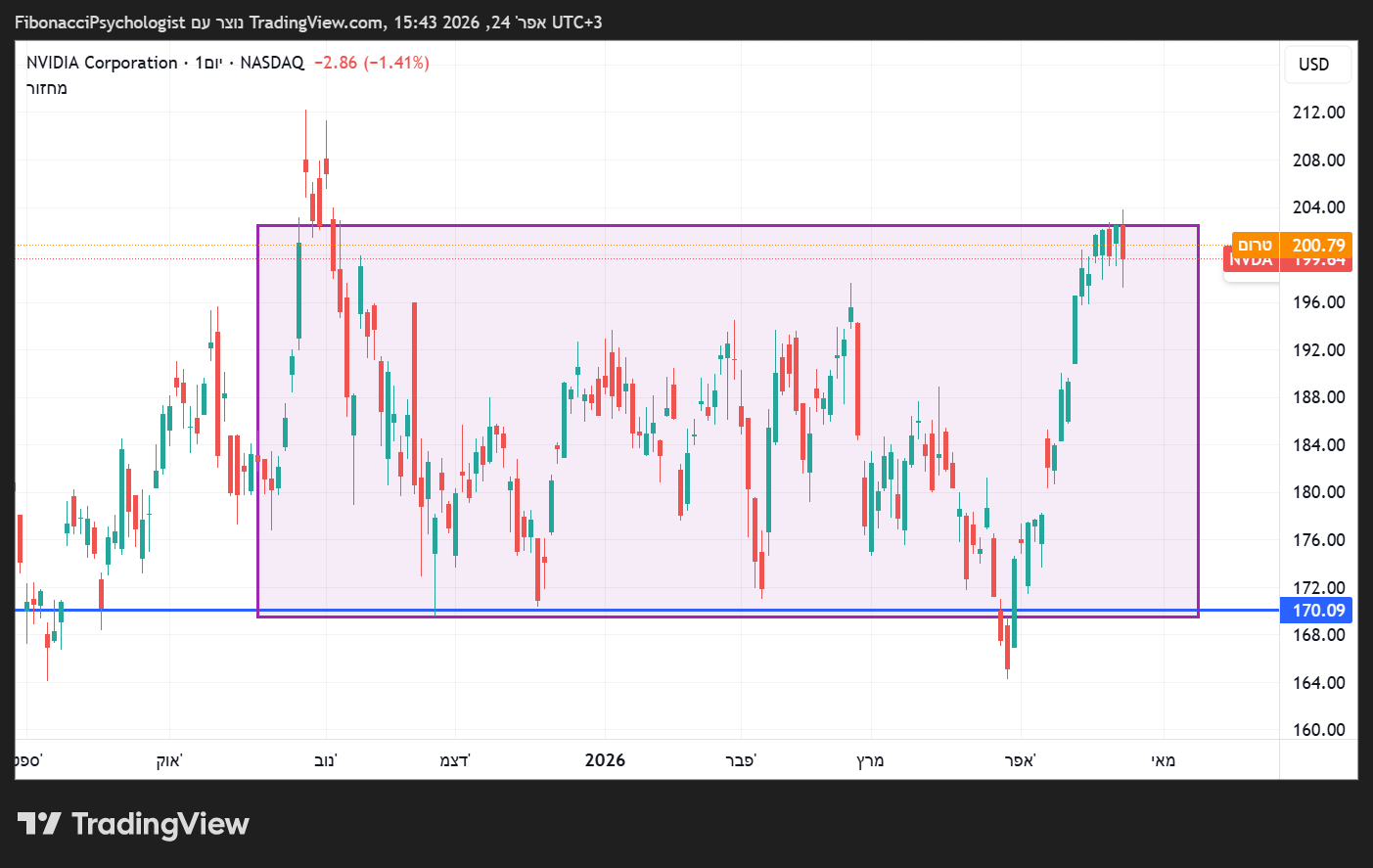Click the מרץ month label on time axis
The width and height of the screenshot is (1373, 868).
pyautogui.click(x=870, y=760)
